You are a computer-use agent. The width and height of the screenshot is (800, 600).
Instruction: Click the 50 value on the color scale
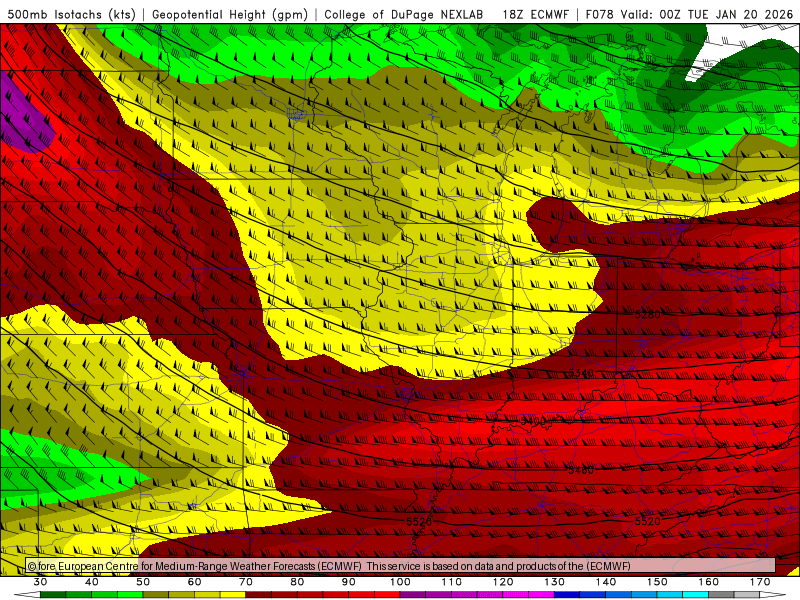pyautogui.click(x=143, y=582)
